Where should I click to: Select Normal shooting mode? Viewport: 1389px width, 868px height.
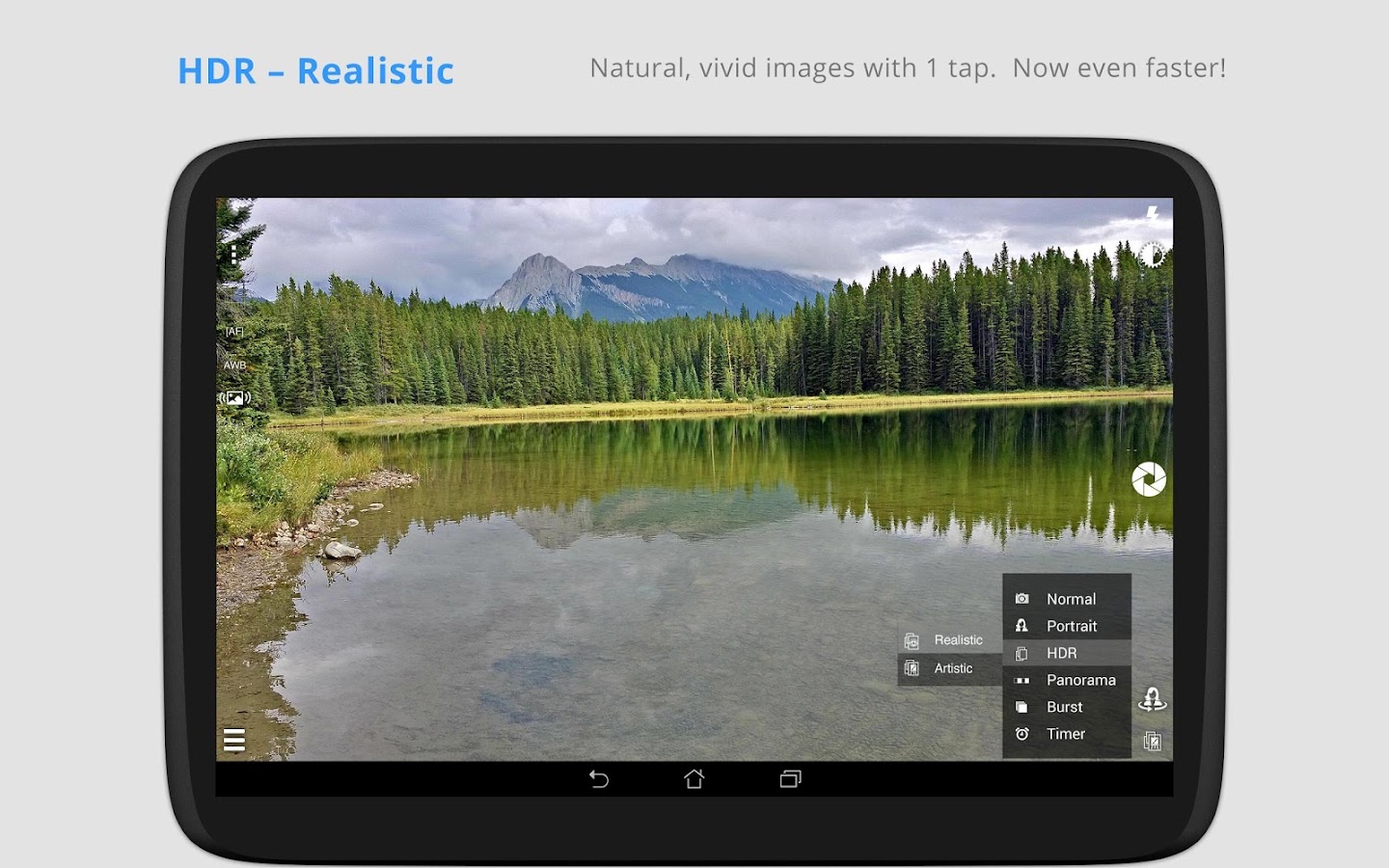click(1067, 599)
